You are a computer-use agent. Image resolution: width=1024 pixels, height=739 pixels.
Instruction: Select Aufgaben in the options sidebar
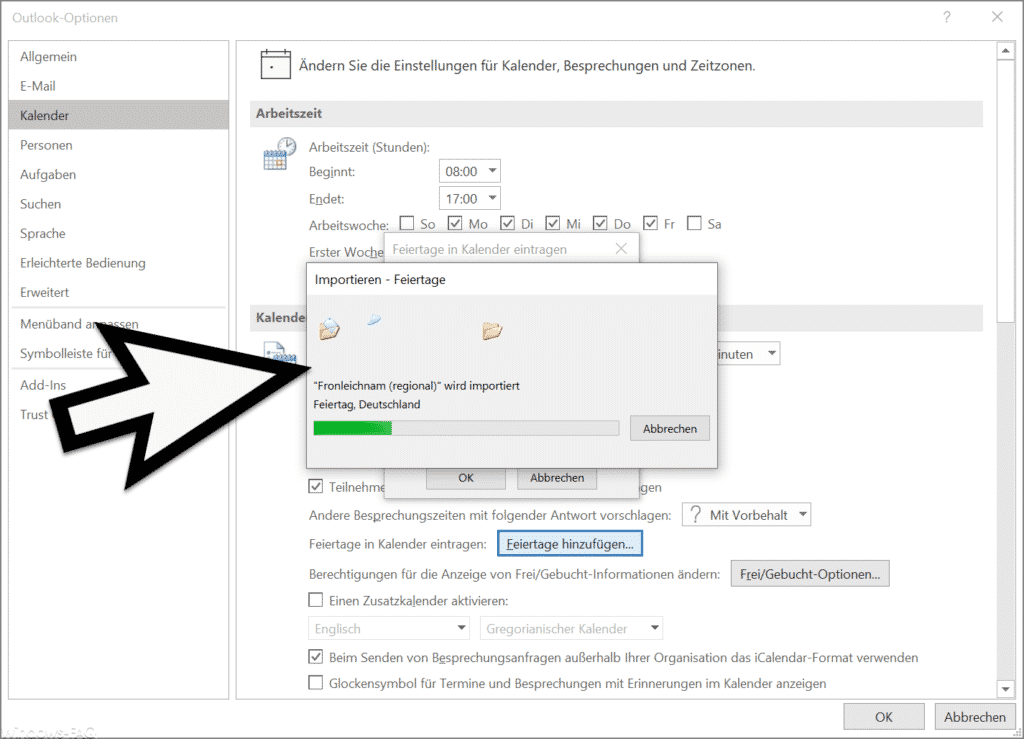[118, 174]
